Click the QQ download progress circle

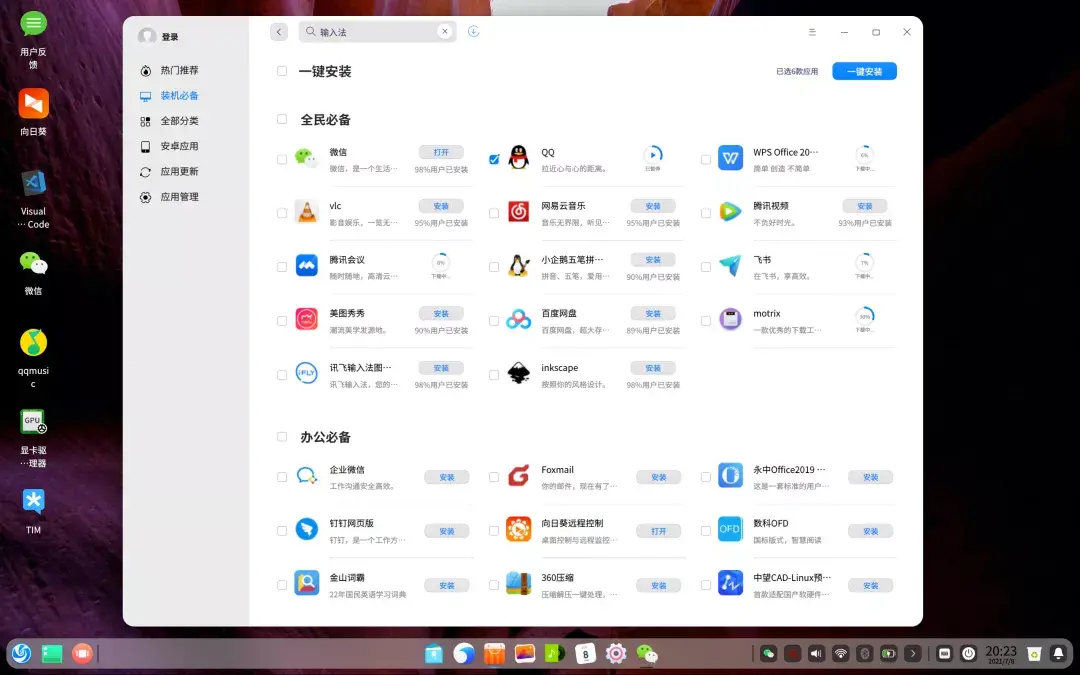click(x=652, y=154)
